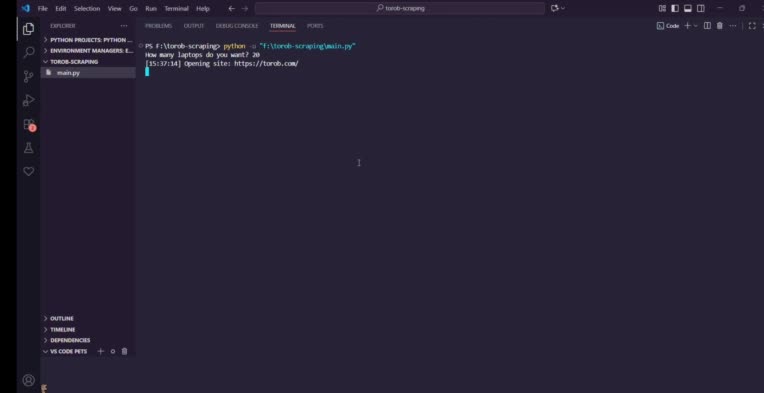This screenshot has height=393, width=764.
Task: Switch to the Ports tab
Action: (x=315, y=26)
